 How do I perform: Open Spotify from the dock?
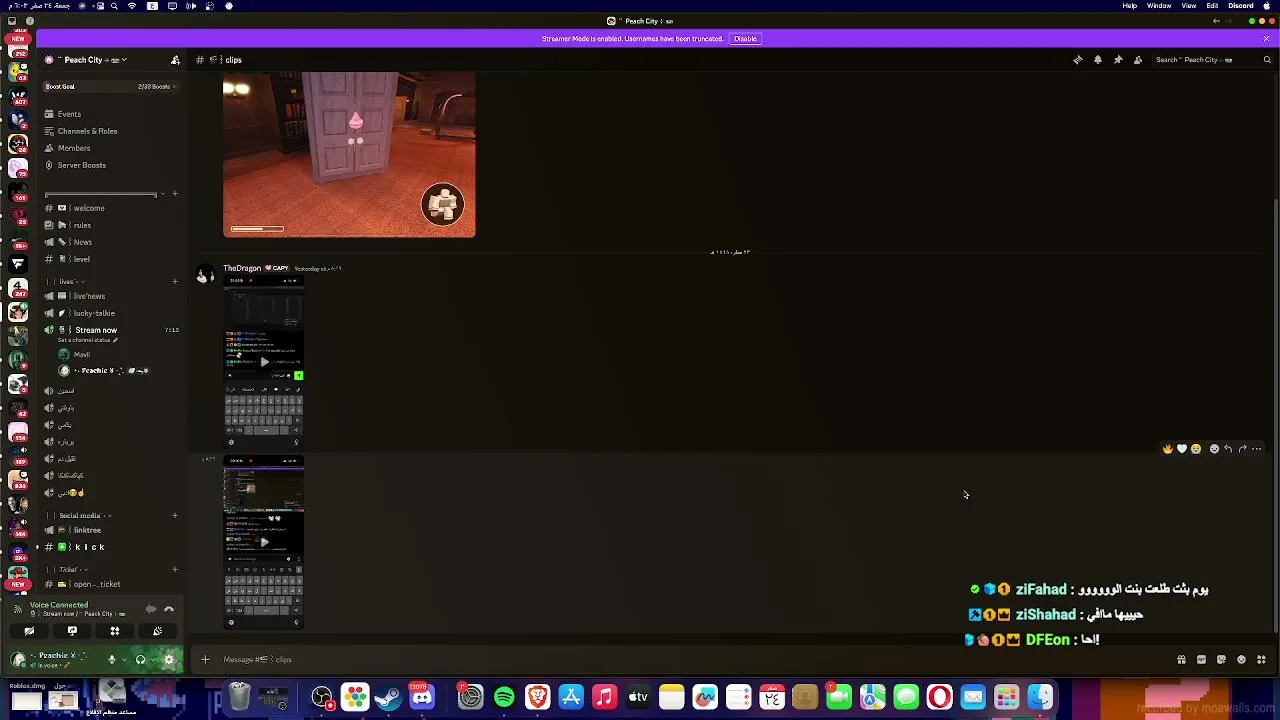click(504, 697)
